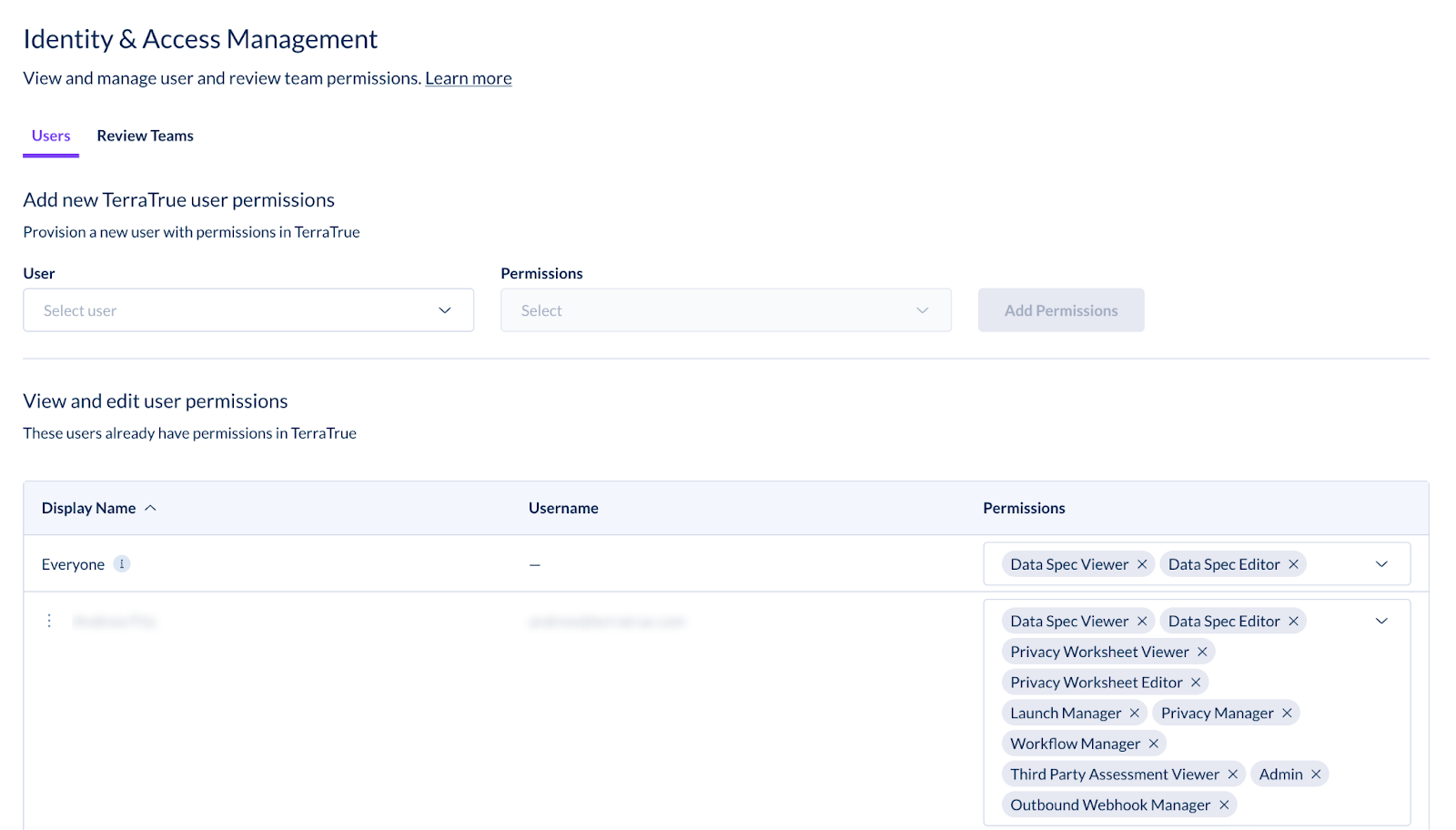The image size is (1456, 830).
Task: Sort by Display Name column arrow
Action: pyautogui.click(x=151, y=508)
